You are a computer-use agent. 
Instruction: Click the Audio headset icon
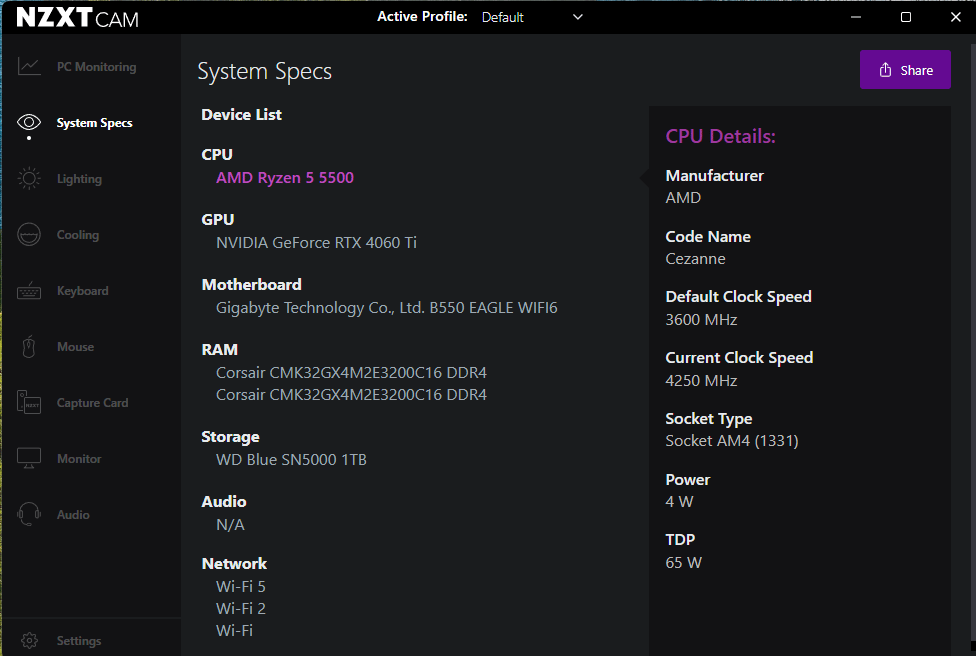29,515
